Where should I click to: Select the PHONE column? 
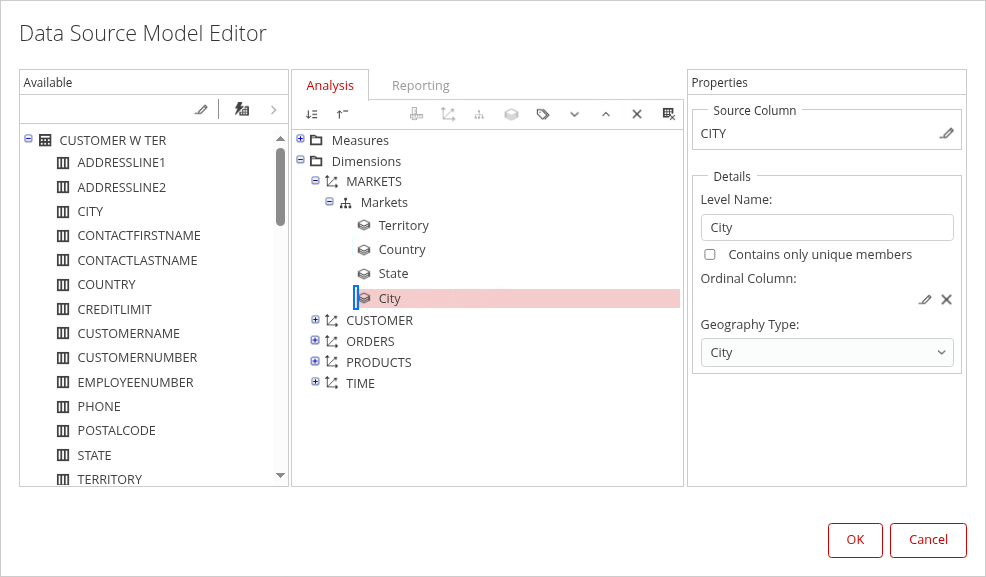point(99,407)
